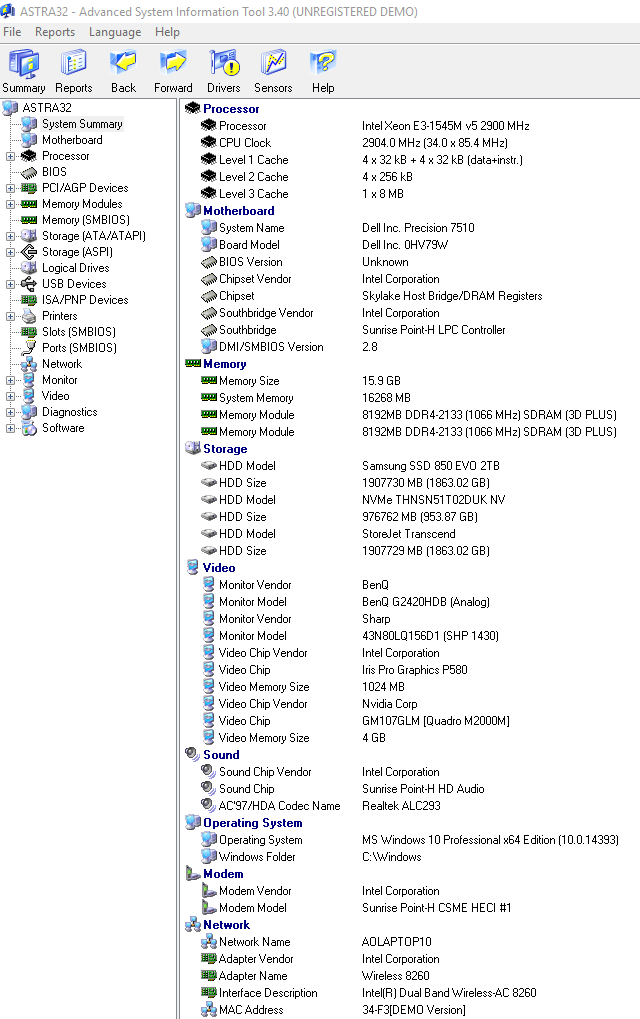
Task: Expand the Processor tree node
Action: tap(10, 156)
